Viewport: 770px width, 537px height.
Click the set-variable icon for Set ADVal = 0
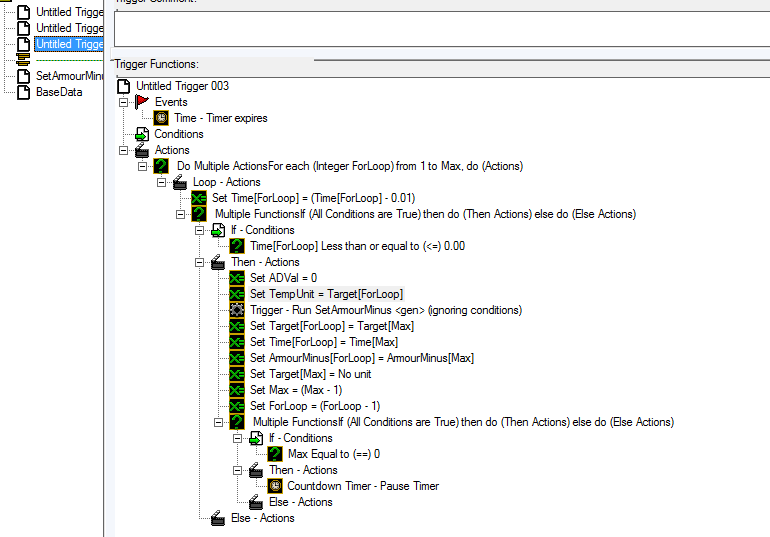tap(237, 278)
